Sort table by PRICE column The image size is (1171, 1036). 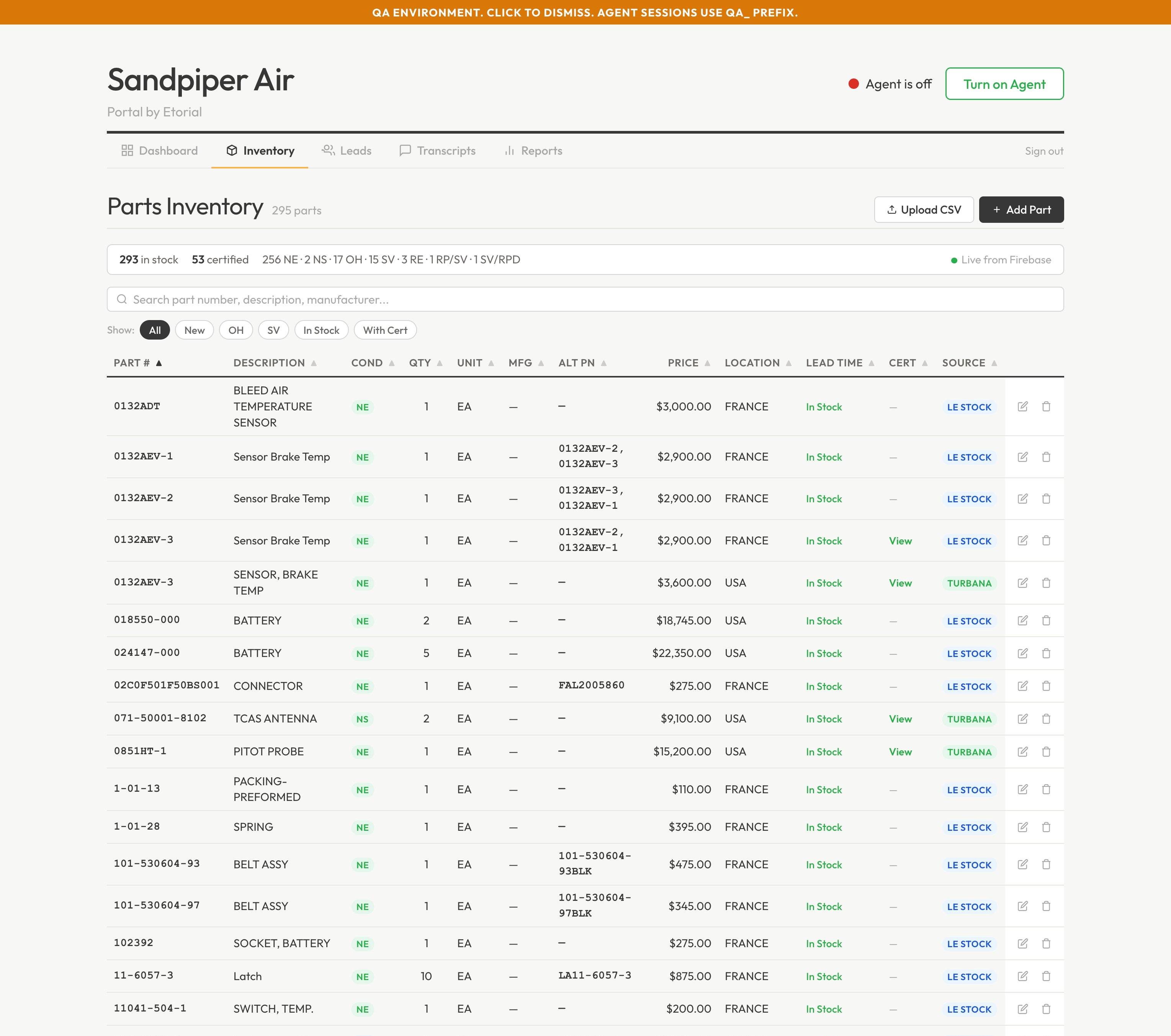click(x=689, y=363)
